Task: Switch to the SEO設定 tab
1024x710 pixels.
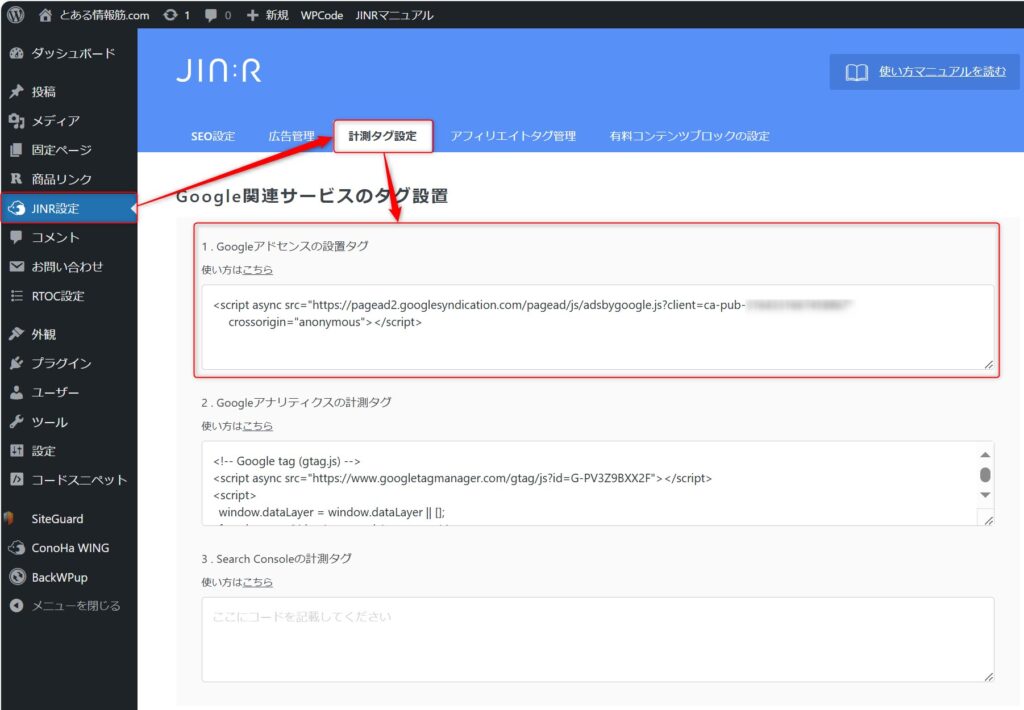Action: point(213,136)
